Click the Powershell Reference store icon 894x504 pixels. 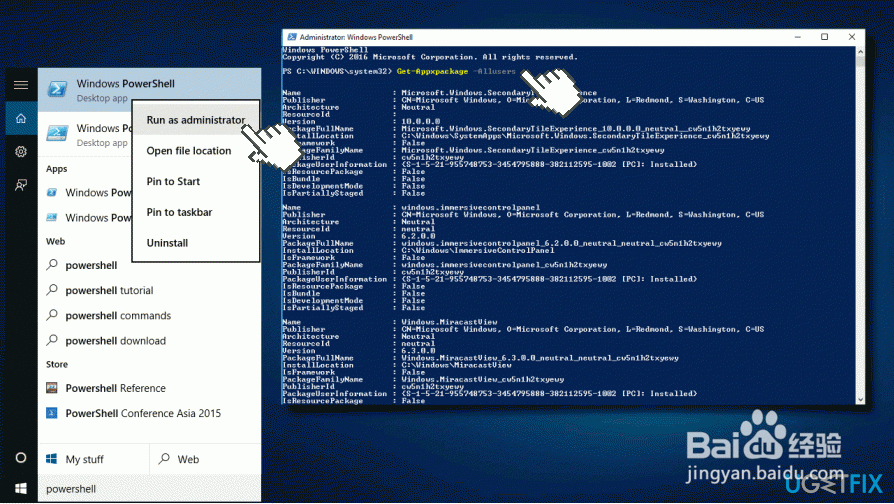click(x=51, y=388)
